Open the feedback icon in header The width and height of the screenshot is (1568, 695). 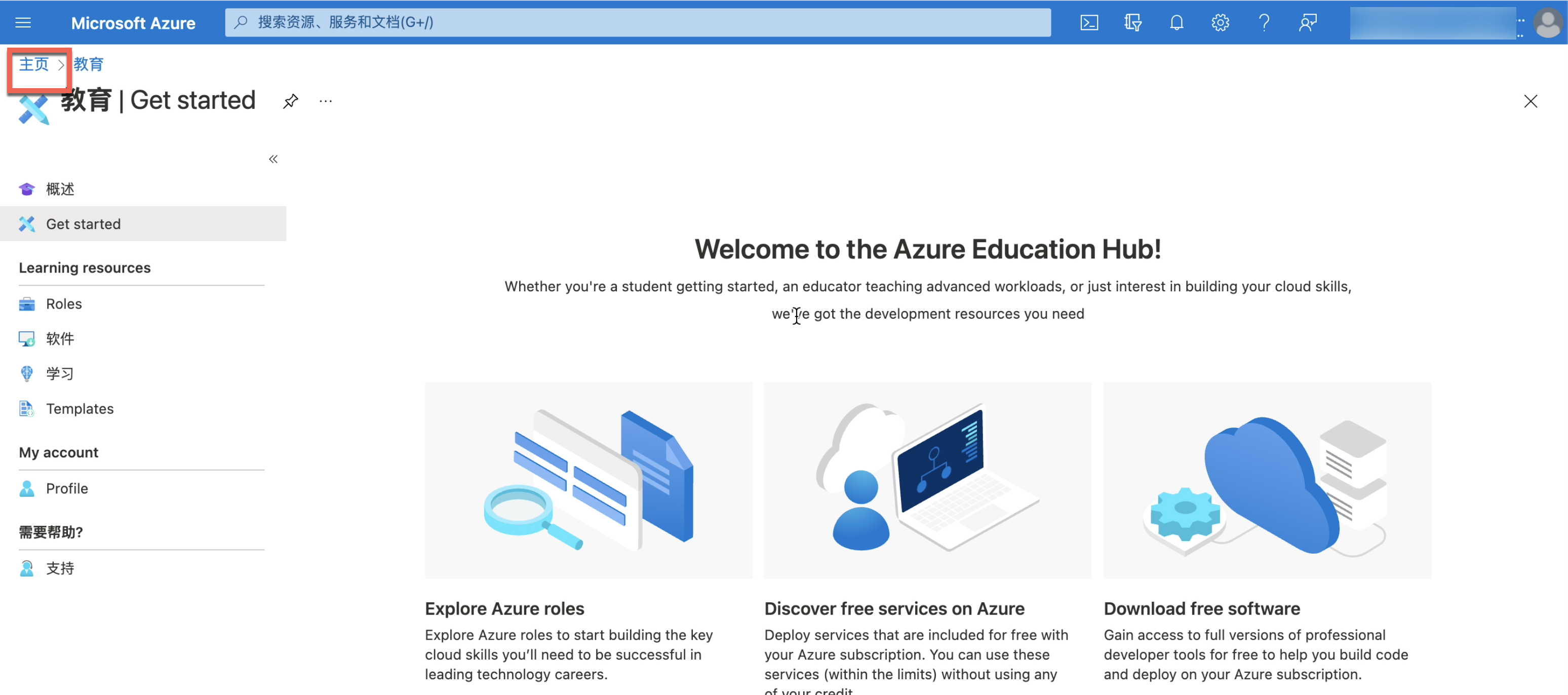(x=1308, y=22)
